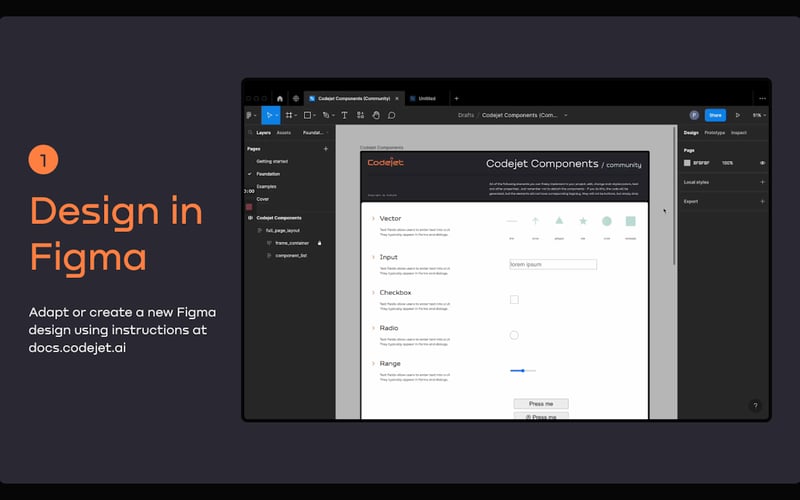Image resolution: width=800 pixels, height=500 pixels.
Task: Open the Inspect tab
Action: (x=739, y=133)
